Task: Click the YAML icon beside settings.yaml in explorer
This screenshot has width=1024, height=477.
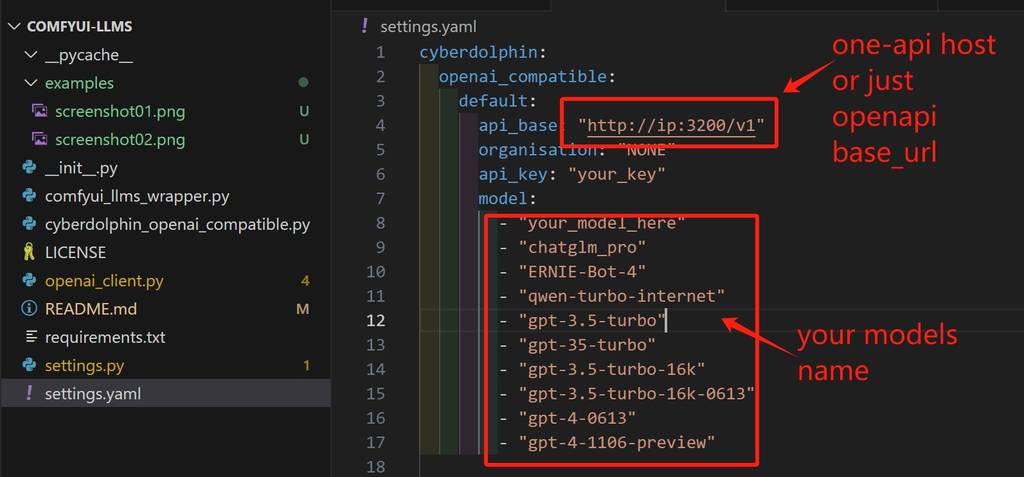Action: 29,394
